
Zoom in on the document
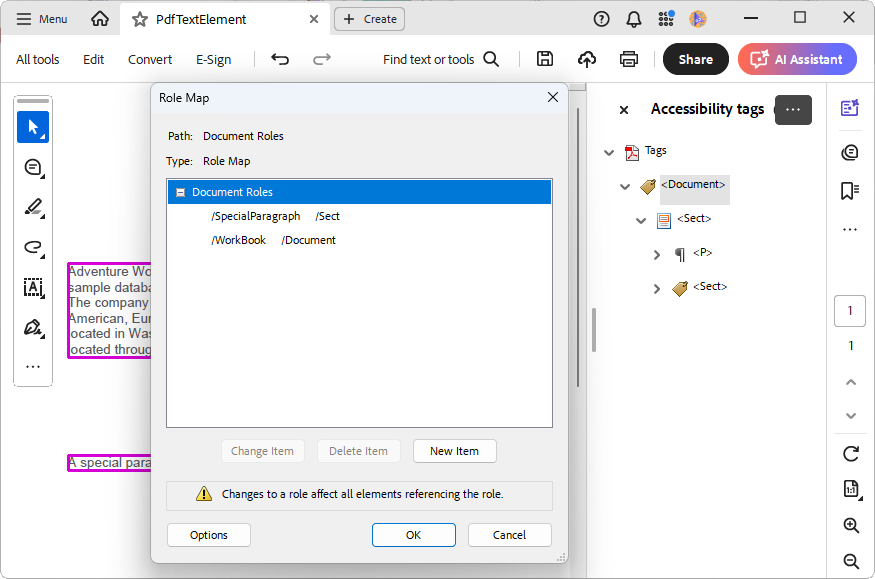click(851, 525)
